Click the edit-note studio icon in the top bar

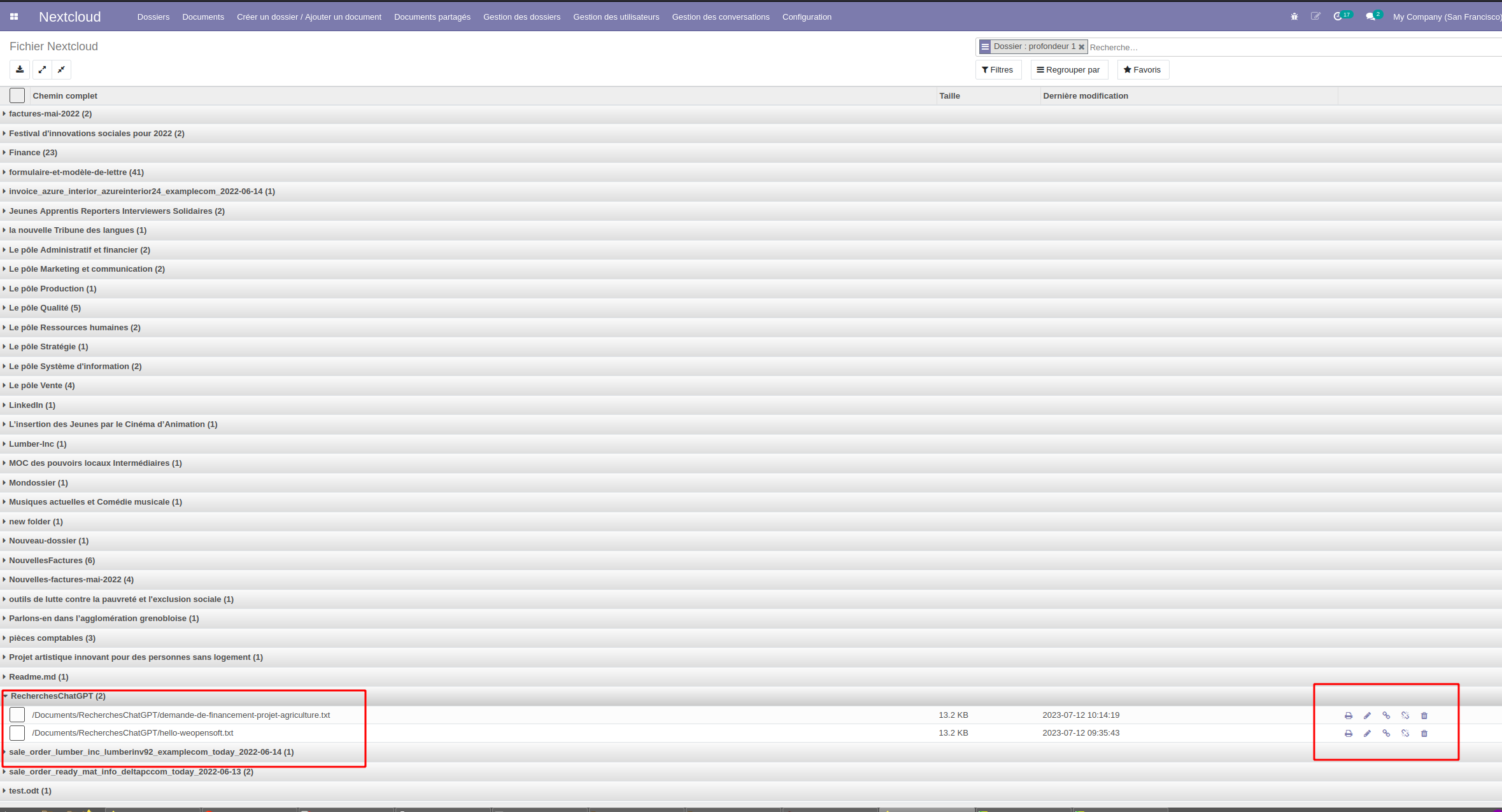pos(1315,17)
